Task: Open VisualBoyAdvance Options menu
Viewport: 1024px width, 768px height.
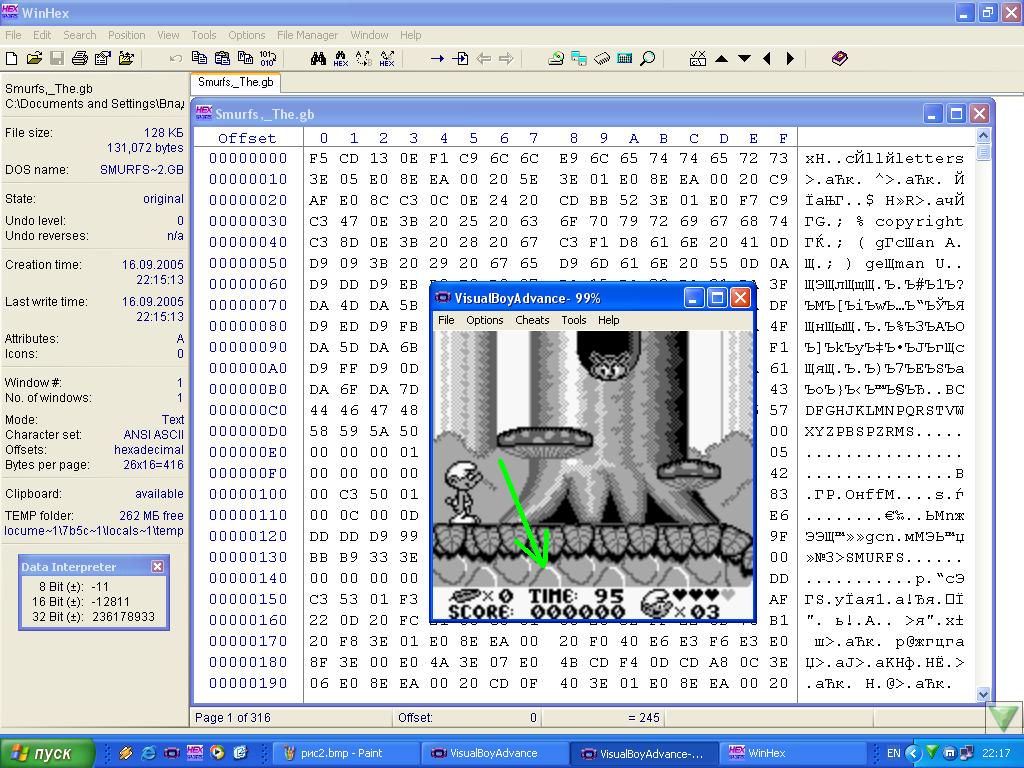Action: (485, 320)
